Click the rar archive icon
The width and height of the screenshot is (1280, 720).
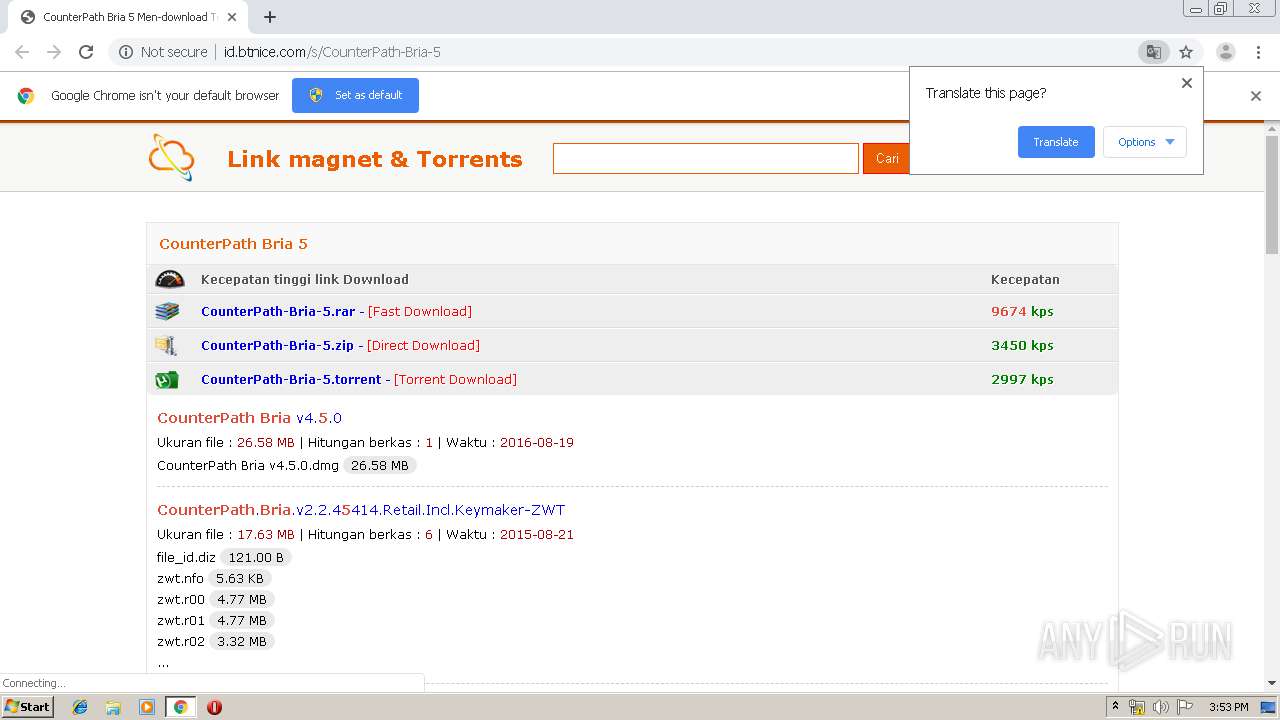pyautogui.click(x=167, y=311)
